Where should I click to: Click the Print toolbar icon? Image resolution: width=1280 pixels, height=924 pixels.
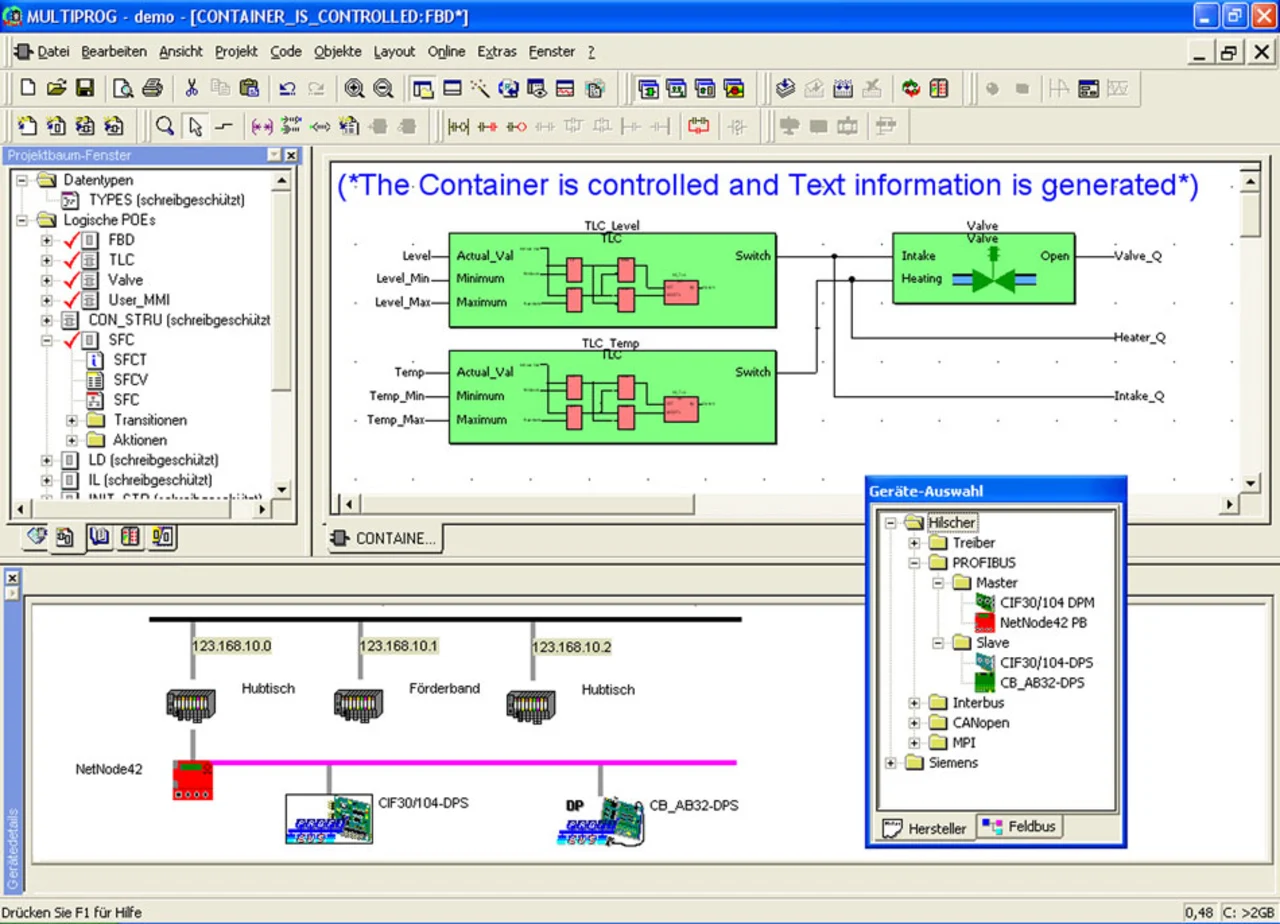152,88
